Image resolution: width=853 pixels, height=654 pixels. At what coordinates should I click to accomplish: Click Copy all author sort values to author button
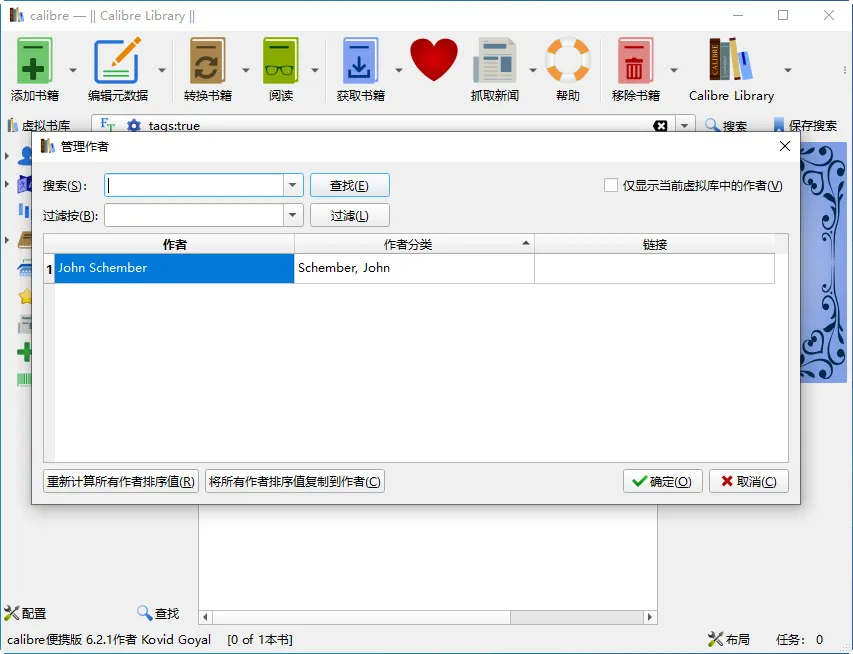coord(295,482)
